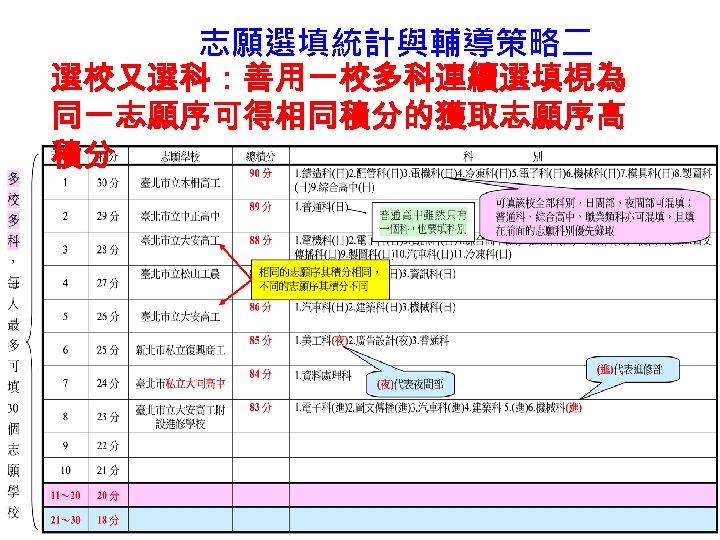Click the rank number 9 cell
Image resolution: width=720 pixels, height=540 pixels.
click(x=65, y=445)
